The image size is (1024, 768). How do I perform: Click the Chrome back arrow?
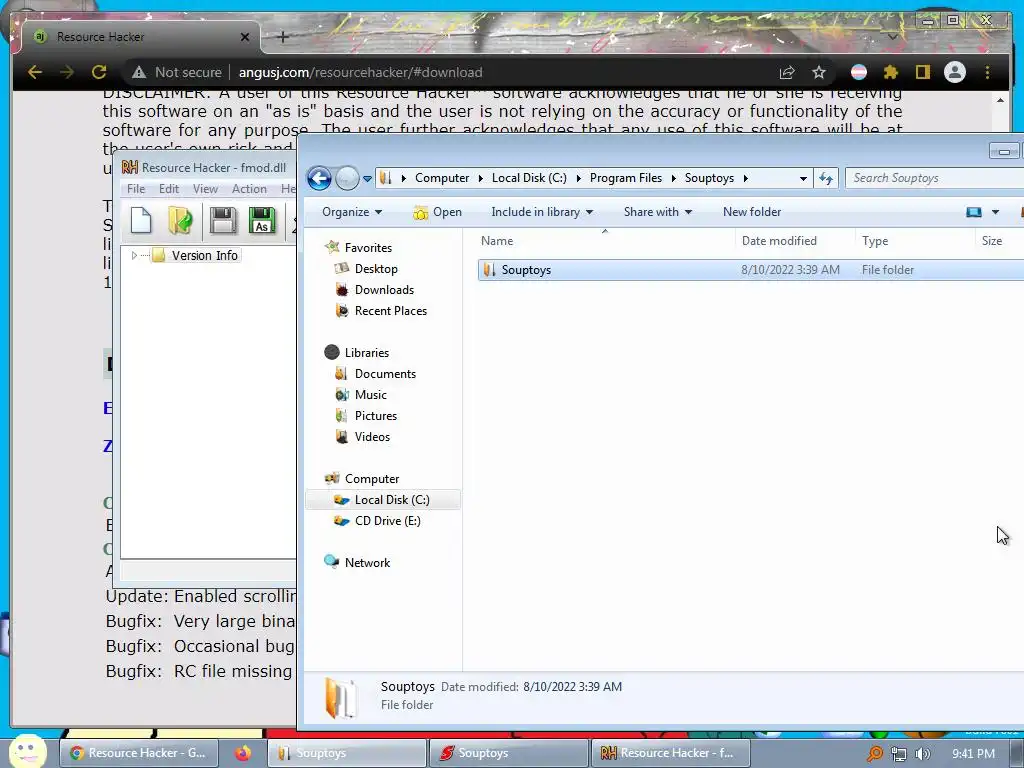click(x=35, y=72)
